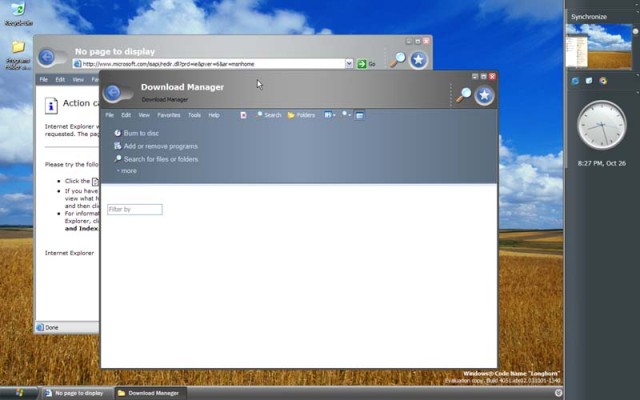Click the Done status bar text
The height and width of the screenshot is (400, 640).
(51, 327)
